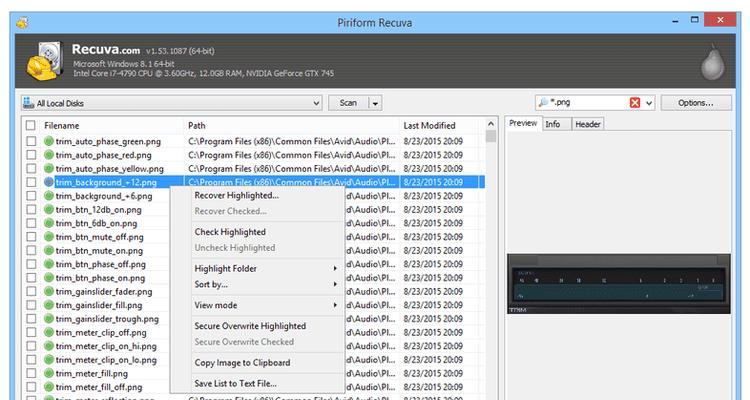Click status icon for trim_meter_clip_on_lo.png
The width and height of the screenshot is (750, 400).
pyautogui.click(x=48, y=359)
